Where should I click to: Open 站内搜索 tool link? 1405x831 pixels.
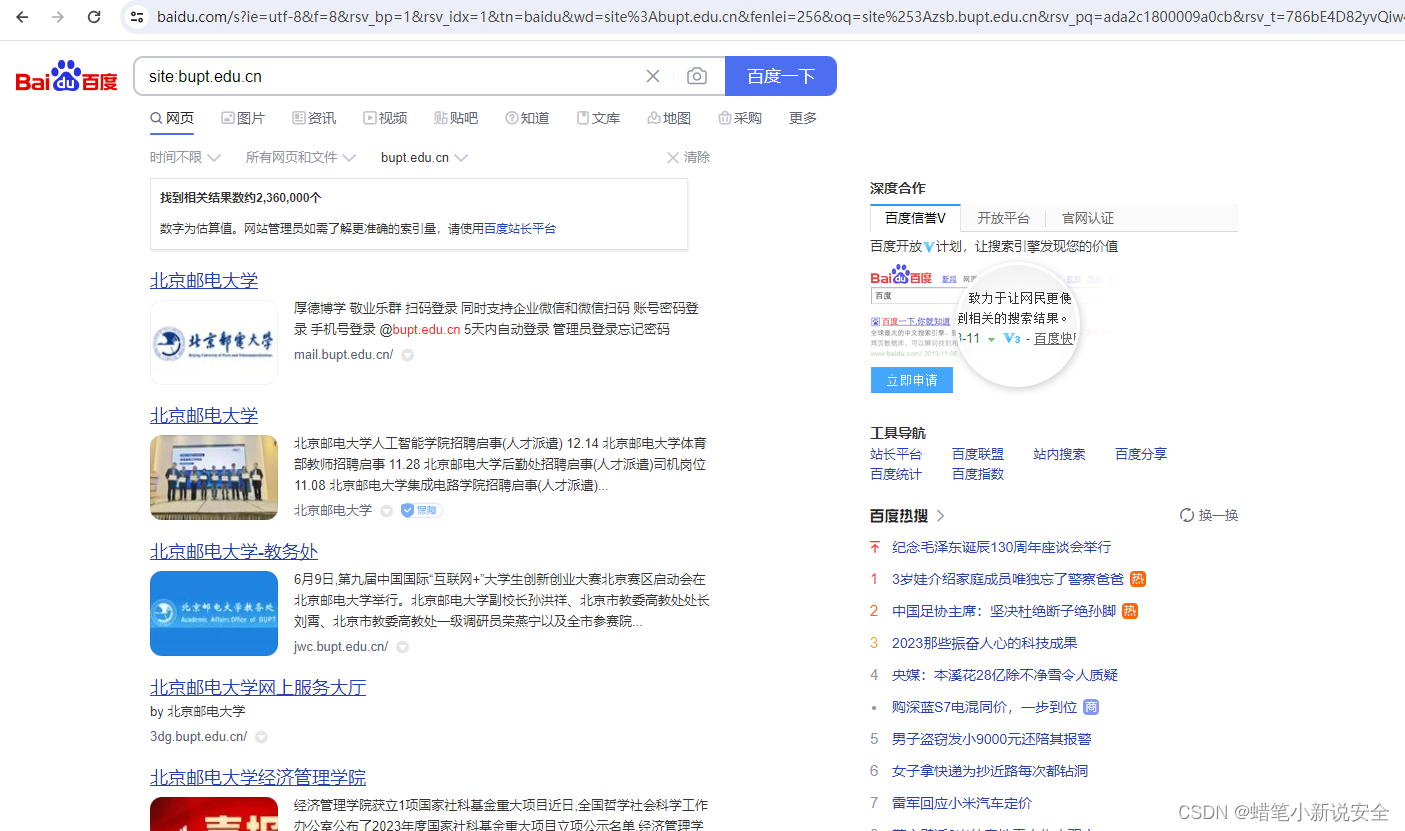1059,454
